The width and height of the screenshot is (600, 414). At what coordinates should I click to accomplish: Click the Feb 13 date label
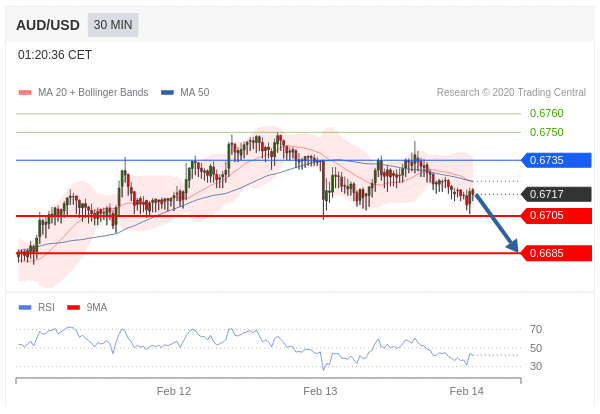pyautogui.click(x=320, y=391)
